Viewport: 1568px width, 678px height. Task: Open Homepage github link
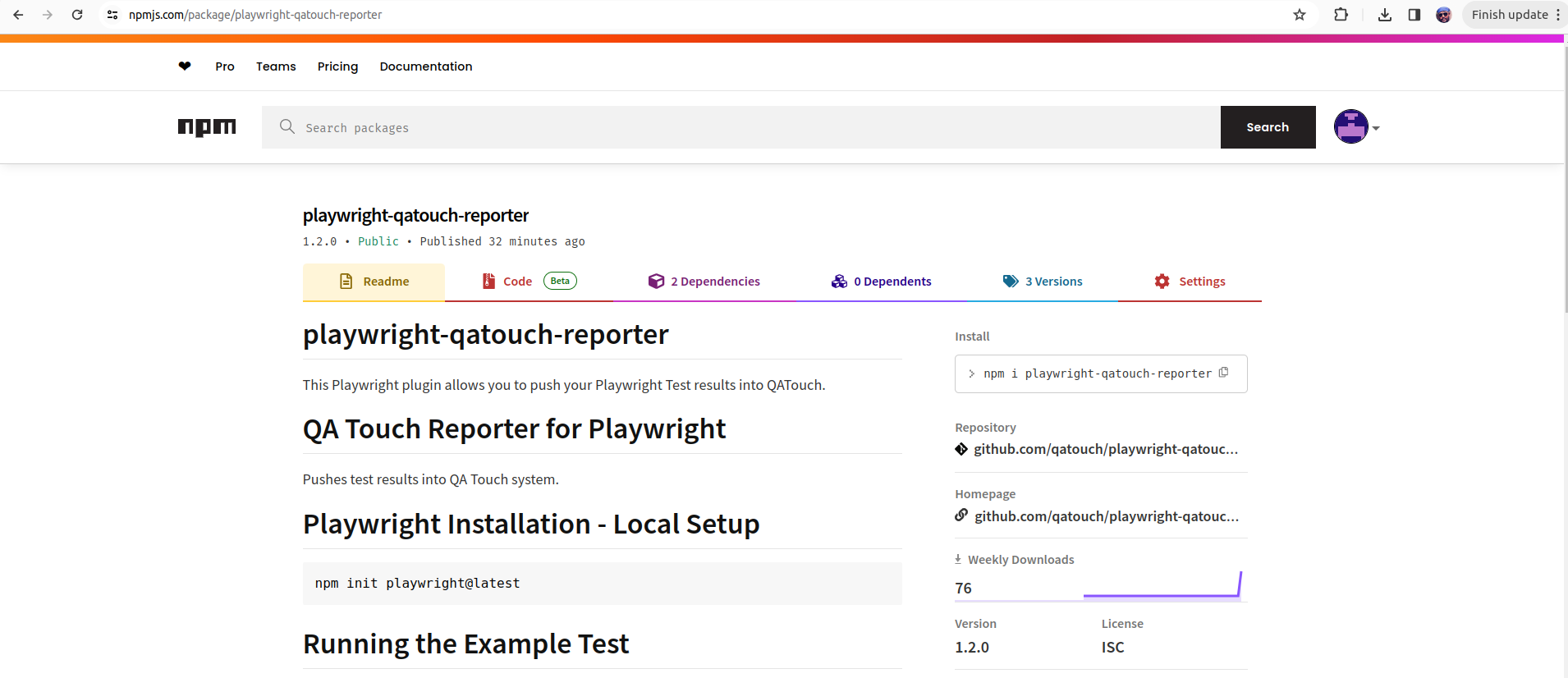coord(1107,516)
